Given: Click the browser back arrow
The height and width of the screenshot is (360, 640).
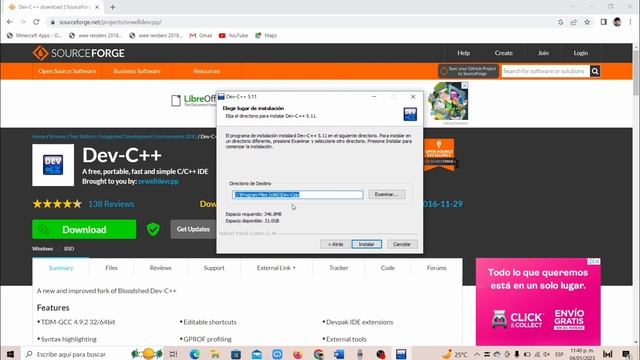Looking at the screenshot, I should pyautogui.click(x=10, y=22).
